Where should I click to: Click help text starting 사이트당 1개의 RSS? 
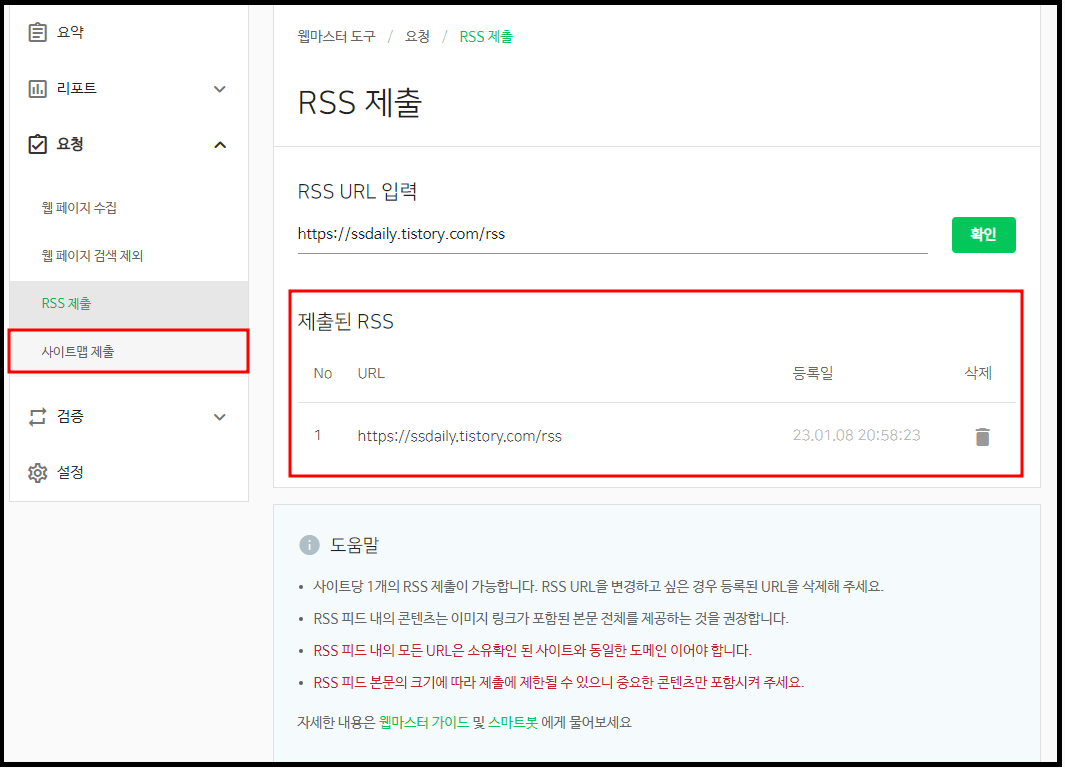click(x=598, y=587)
